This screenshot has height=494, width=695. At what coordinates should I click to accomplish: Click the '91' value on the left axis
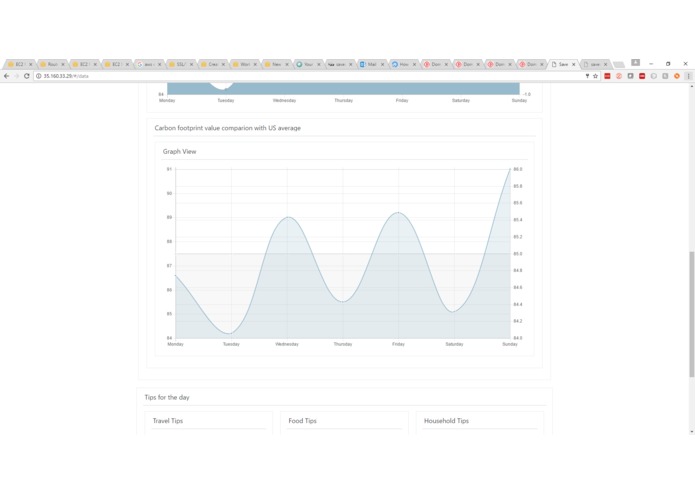pyautogui.click(x=169, y=169)
